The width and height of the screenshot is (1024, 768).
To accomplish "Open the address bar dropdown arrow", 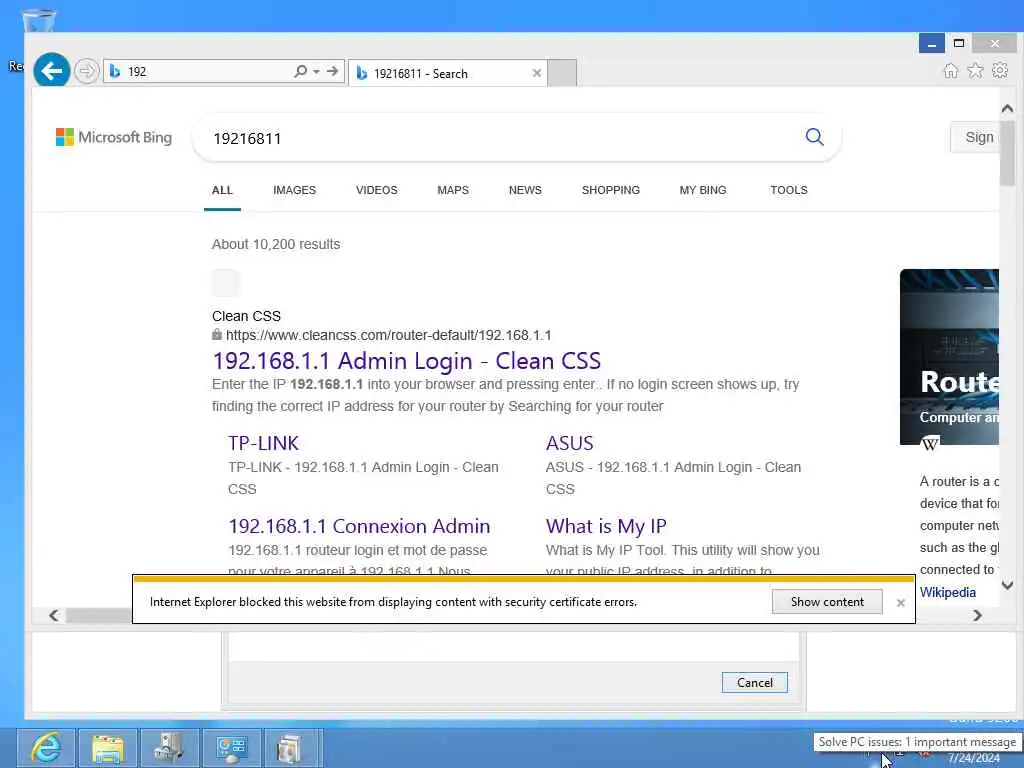I will pyautogui.click(x=317, y=72).
